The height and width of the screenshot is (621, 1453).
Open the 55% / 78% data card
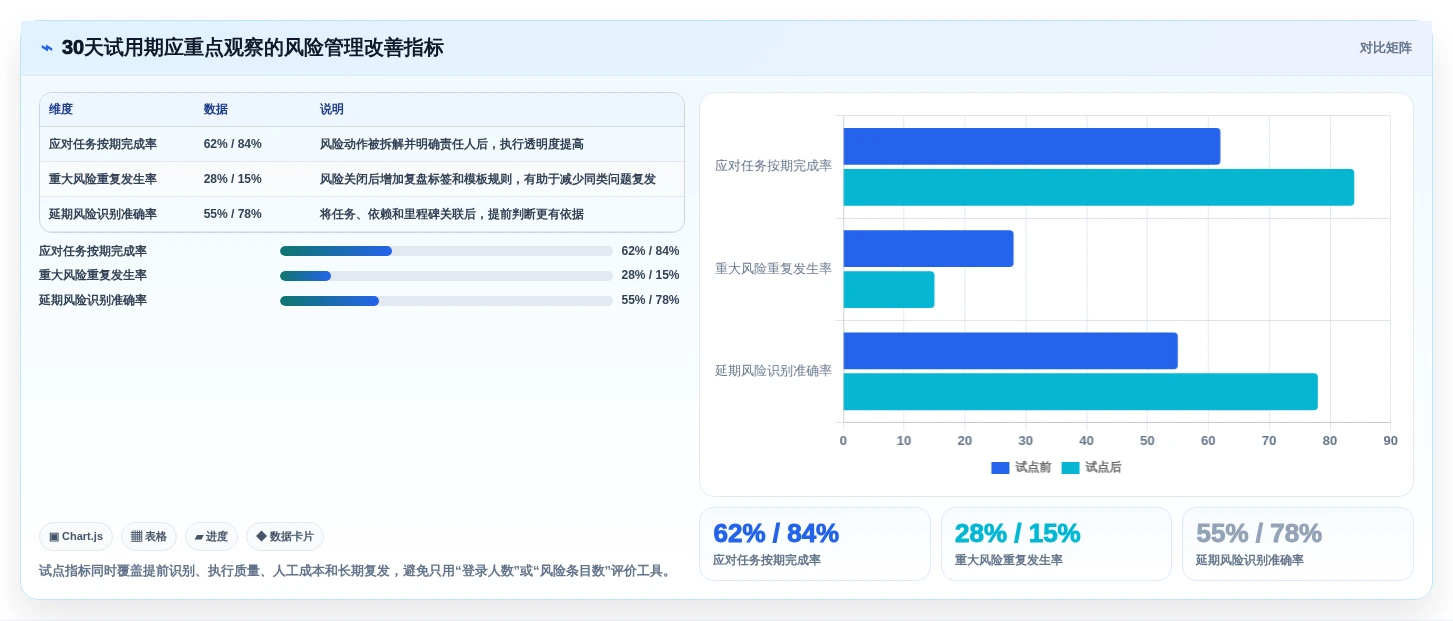[1298, 544]
